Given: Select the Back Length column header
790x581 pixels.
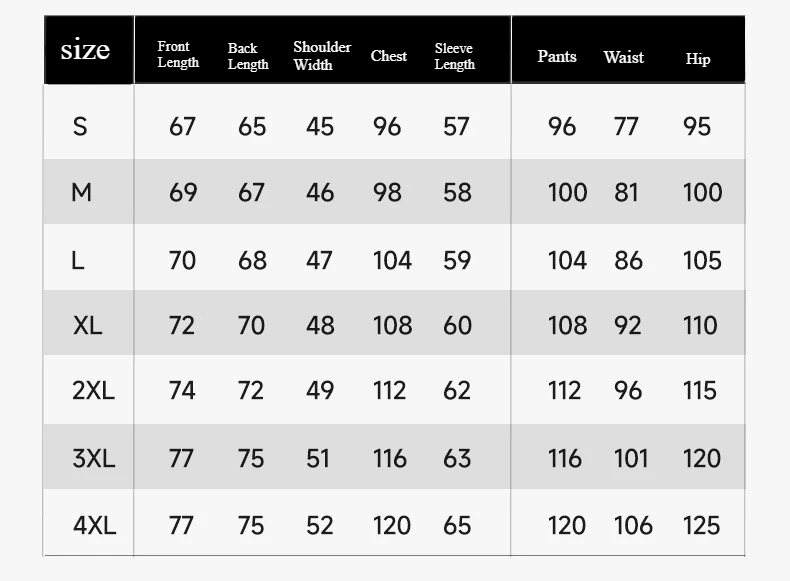Looking at the screenshot, I should point(248,56).
